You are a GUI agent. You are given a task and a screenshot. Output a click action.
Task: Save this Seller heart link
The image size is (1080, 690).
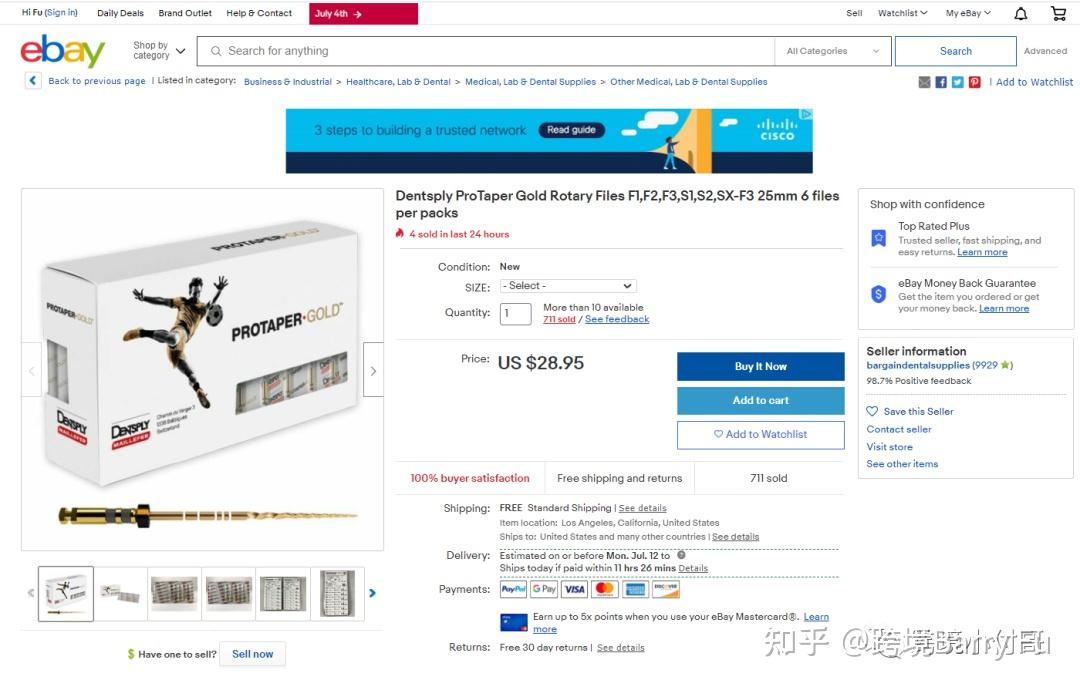click(x=910, y=411)
